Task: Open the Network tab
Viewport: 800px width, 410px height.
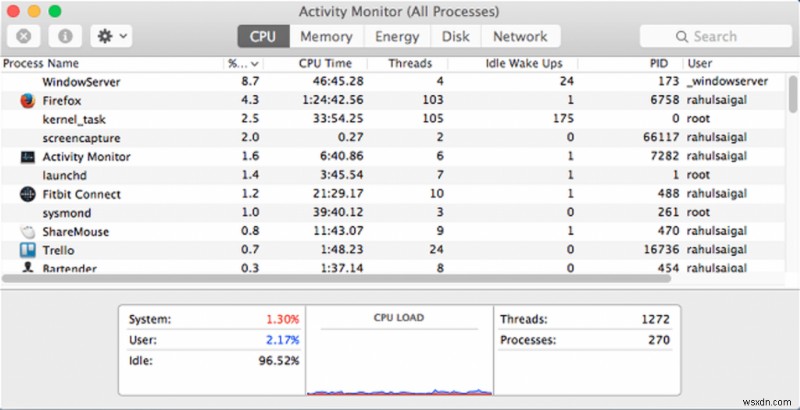Action: (x=520, y=36)
